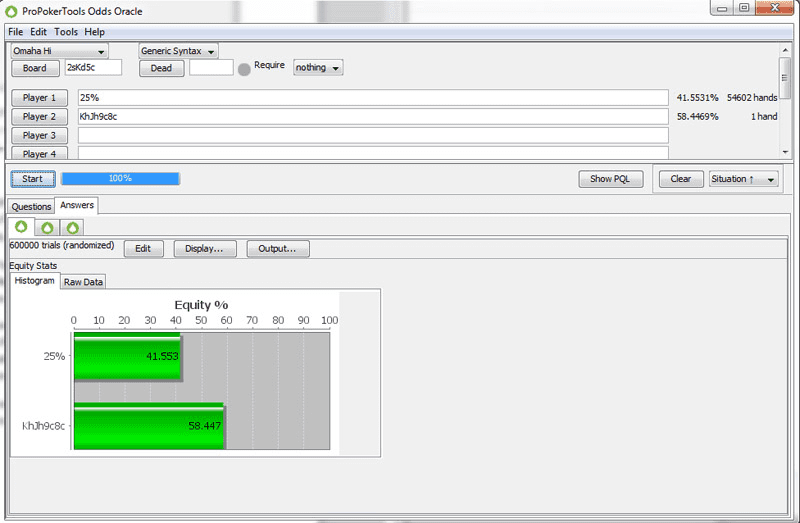
Task: Click the player list scroll-down arrow
Action: coord(785,151)
